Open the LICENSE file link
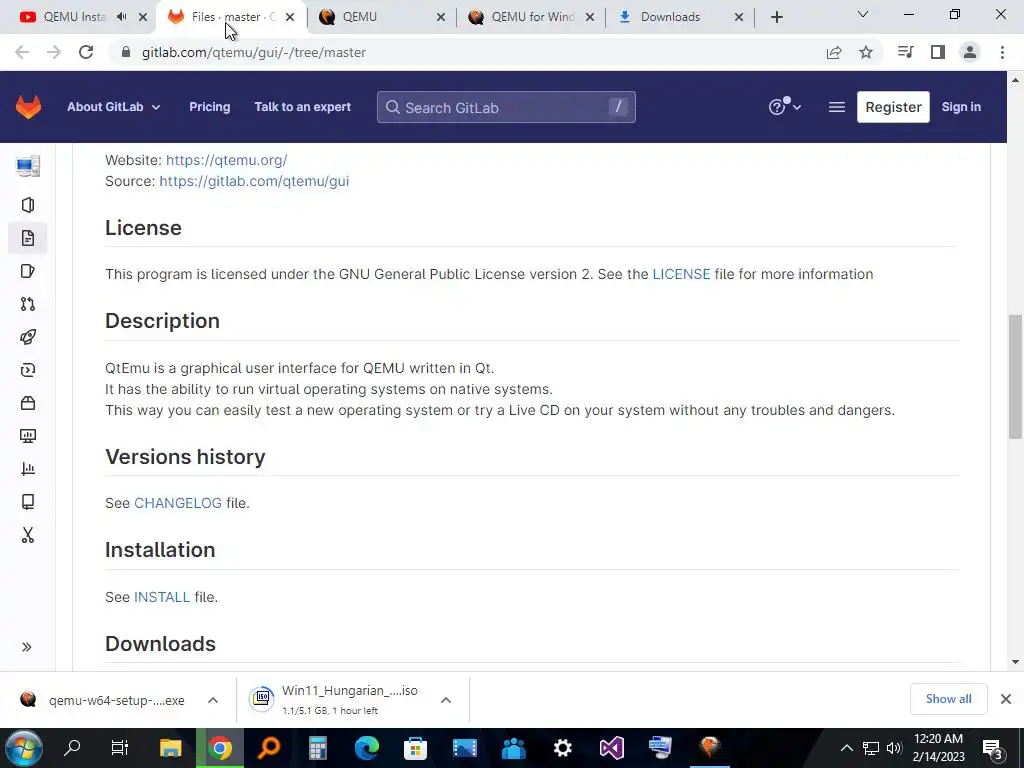 coord(681,274)
